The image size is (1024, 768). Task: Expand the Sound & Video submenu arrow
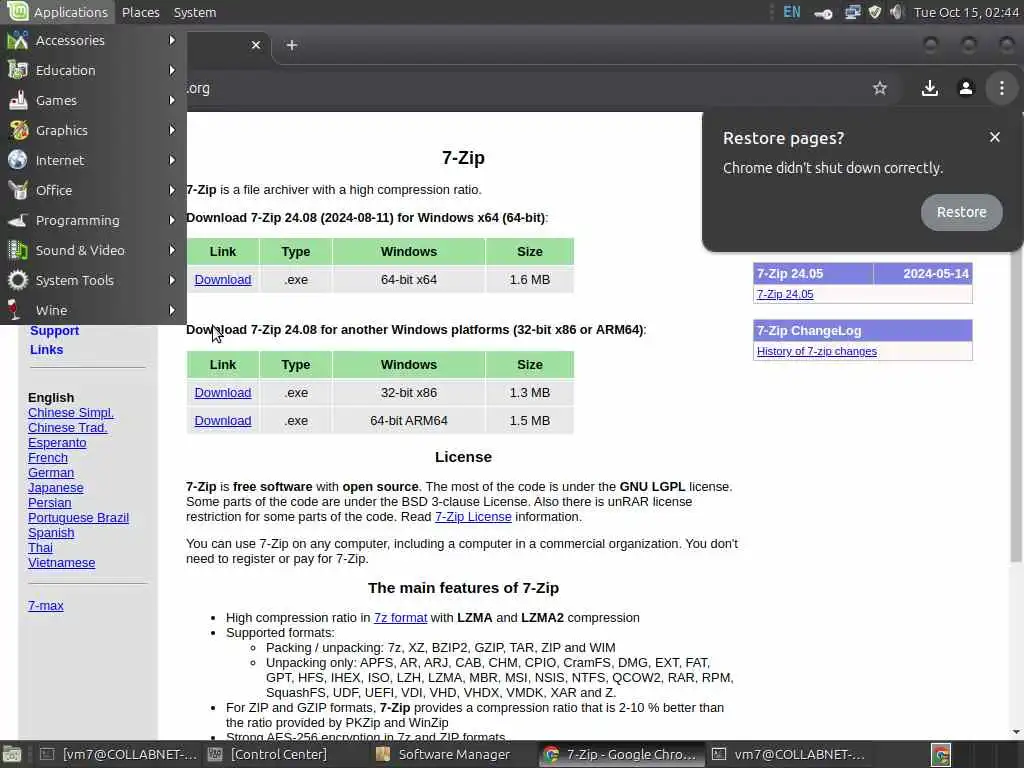[x=172, y=251]
